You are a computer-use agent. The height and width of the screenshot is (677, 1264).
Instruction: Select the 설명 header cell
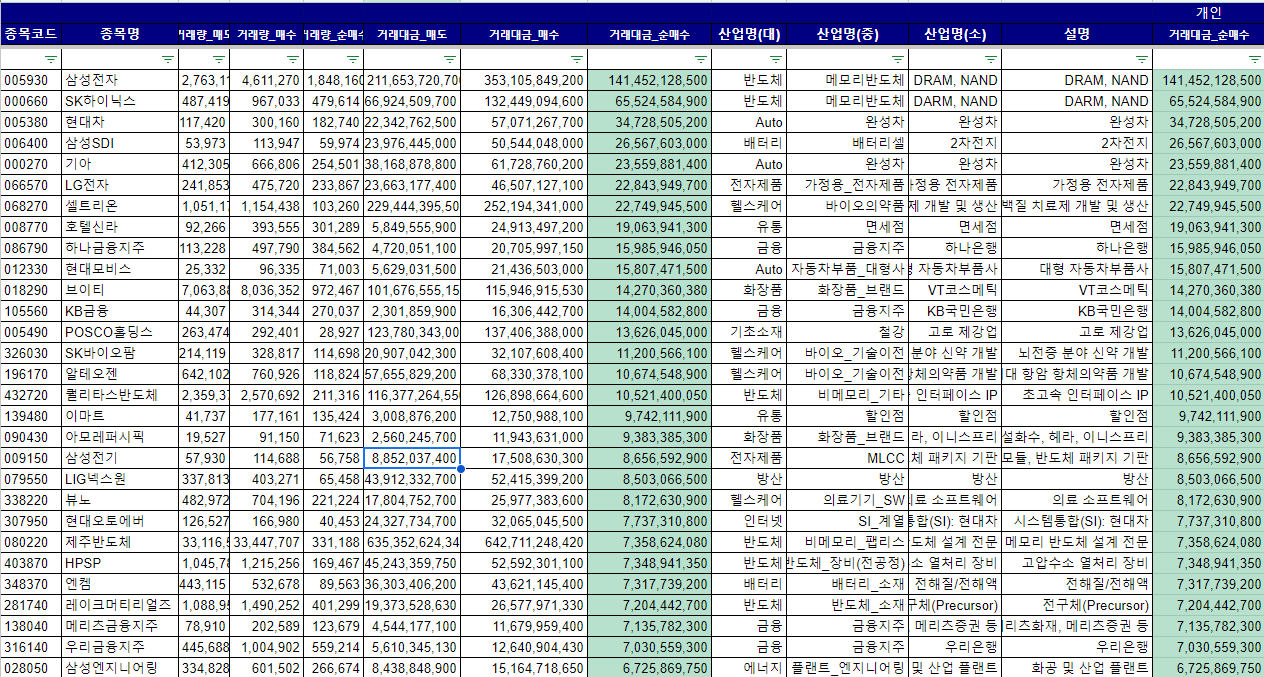pyautogui.click(x=1078, y=34)
